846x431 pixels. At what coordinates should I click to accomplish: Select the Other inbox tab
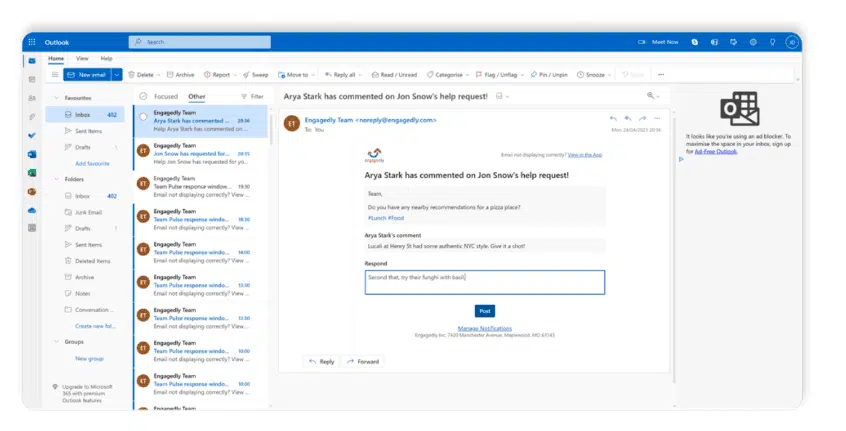pyautogui.click(x=196, y=97)
